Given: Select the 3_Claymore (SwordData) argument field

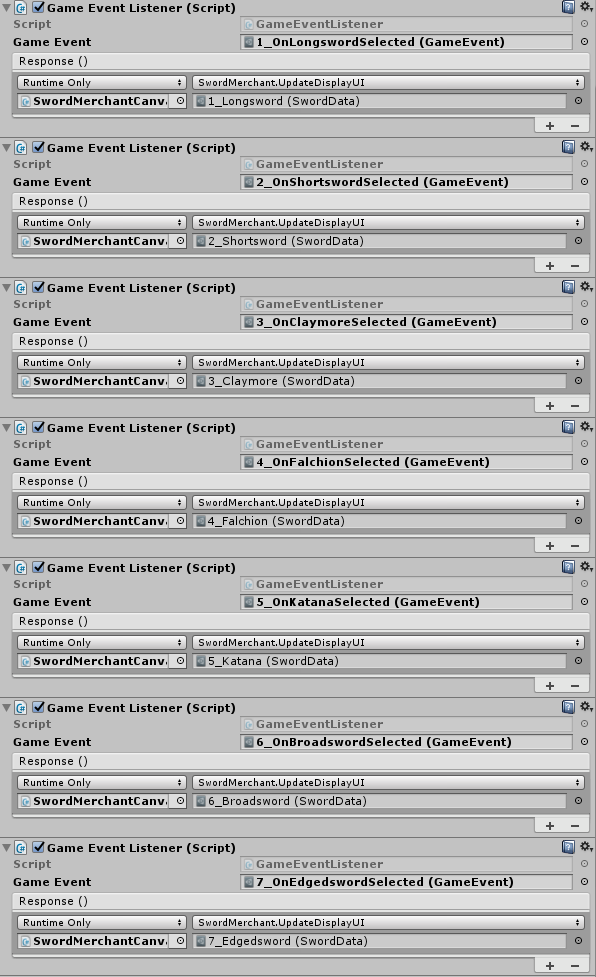Looking at the screenshot, I should (379, 381).
